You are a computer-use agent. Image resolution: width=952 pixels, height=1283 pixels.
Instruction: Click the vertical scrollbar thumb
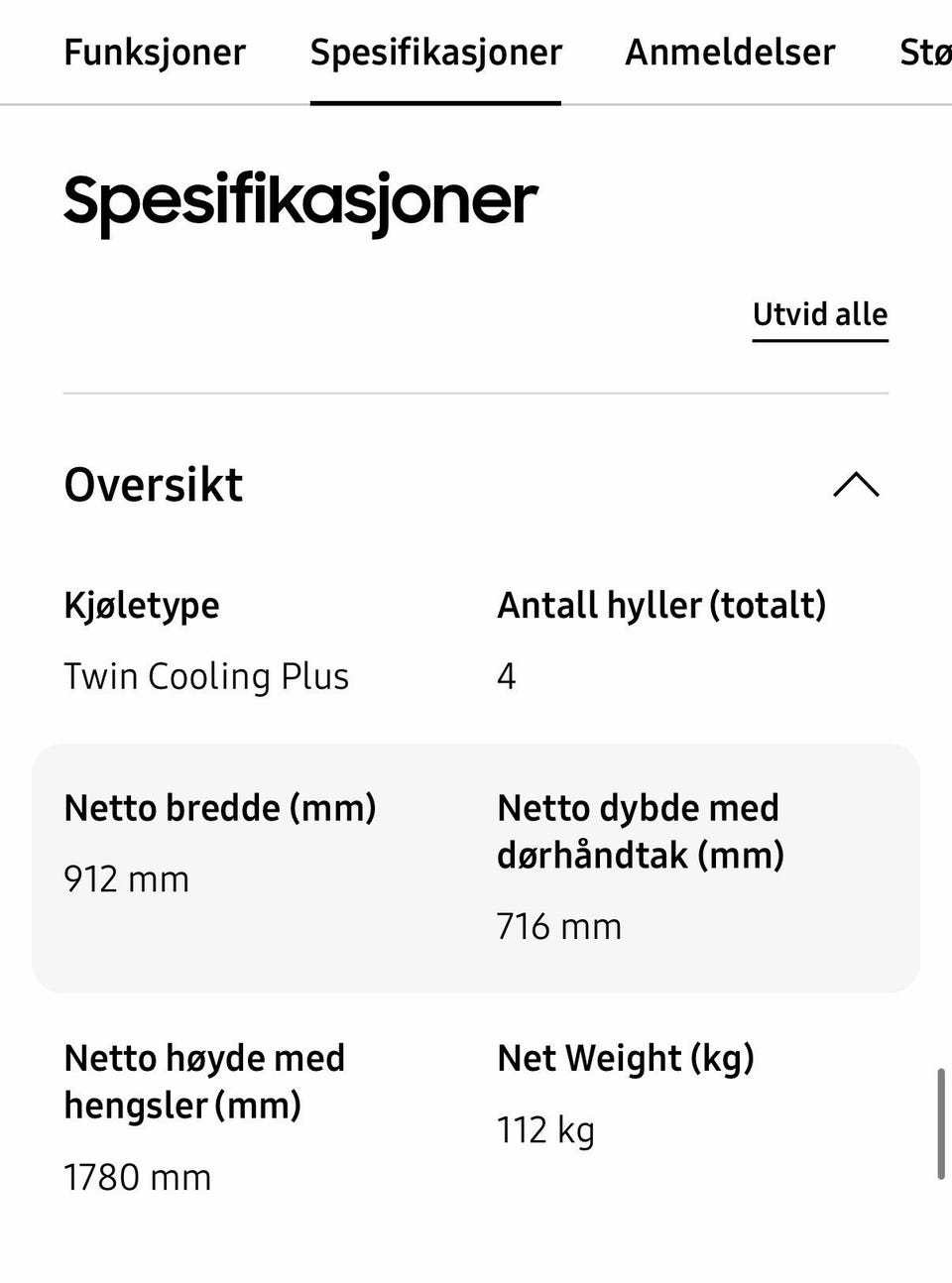[941, 1123]
